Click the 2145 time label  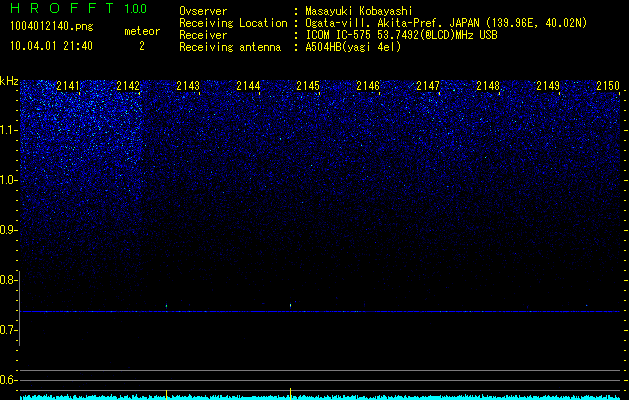point(308,86)
